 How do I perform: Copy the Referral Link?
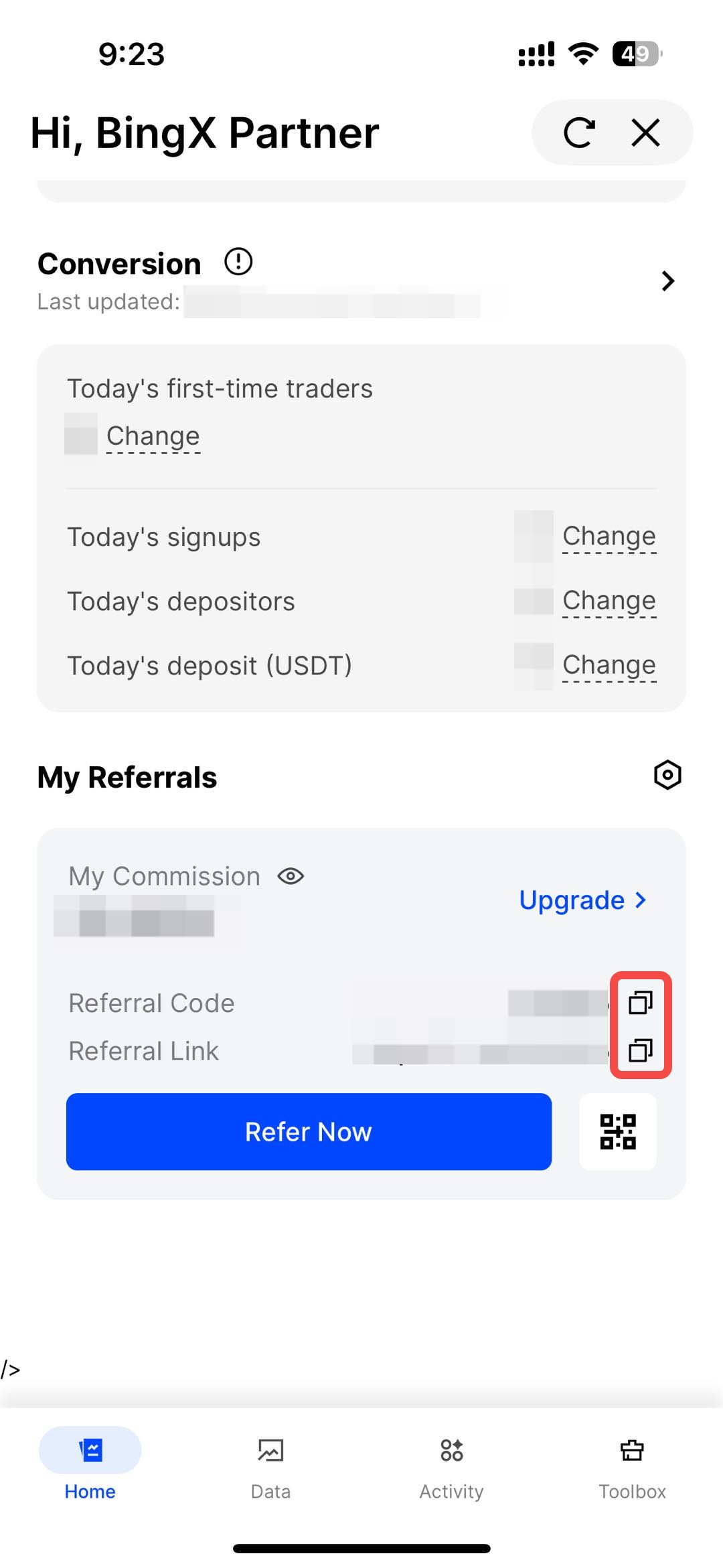point(640,1050)
